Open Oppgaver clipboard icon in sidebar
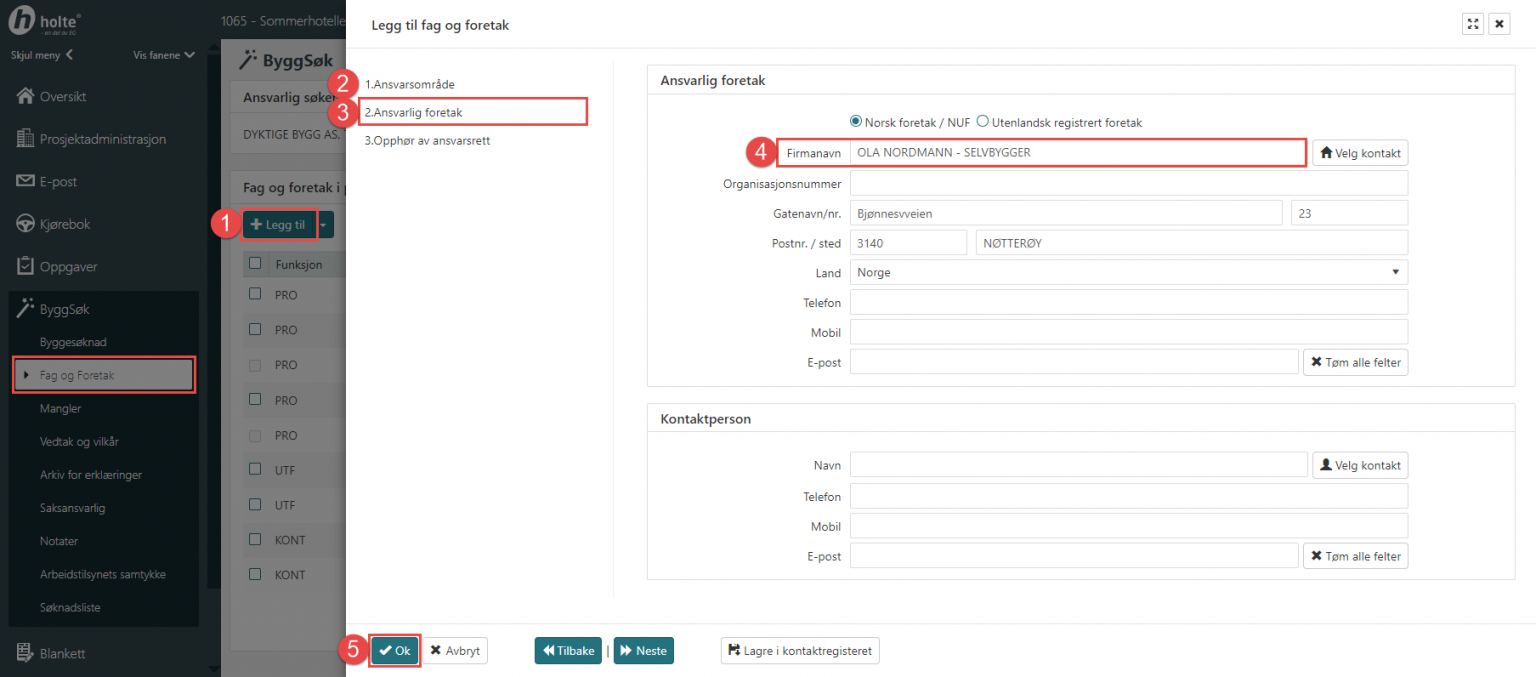The height and width of the screenshot is (677, 1536). (x=25, y=267)
